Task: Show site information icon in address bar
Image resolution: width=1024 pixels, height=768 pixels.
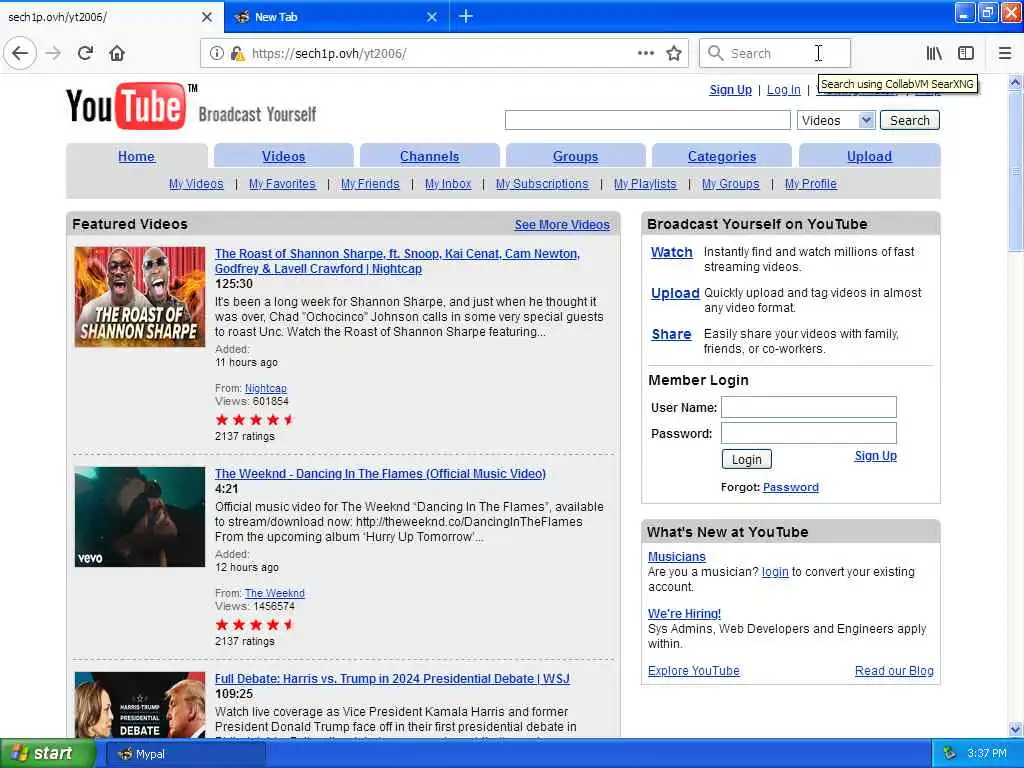Action: tap(216, 53)
